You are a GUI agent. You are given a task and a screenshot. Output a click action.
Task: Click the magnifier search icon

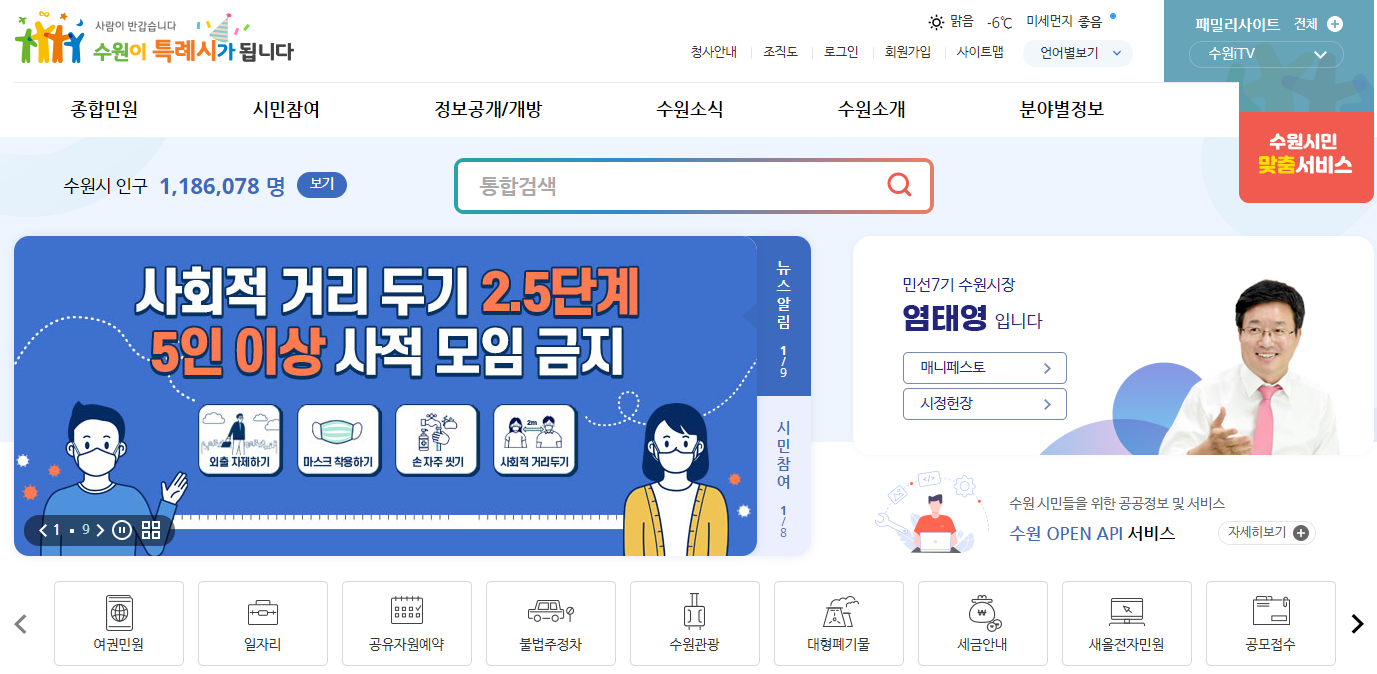[899, 185]
